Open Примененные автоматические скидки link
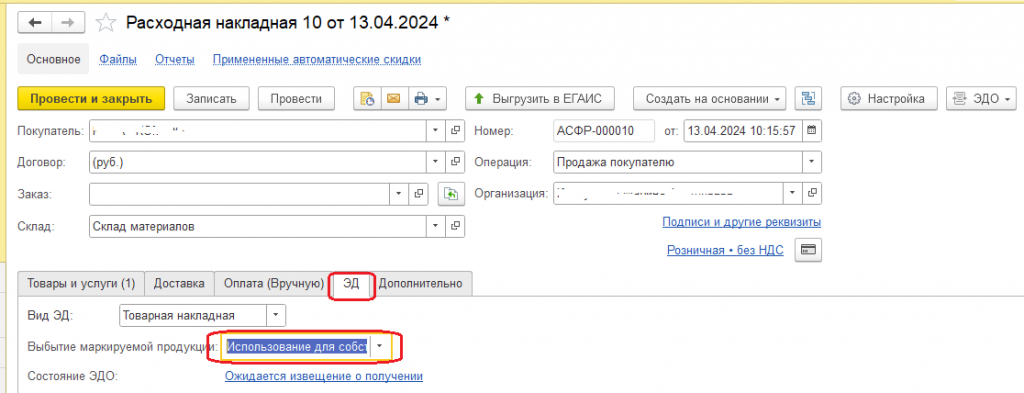The width and height of the screenshot is (1024, 393). click(x=317, y=59)
